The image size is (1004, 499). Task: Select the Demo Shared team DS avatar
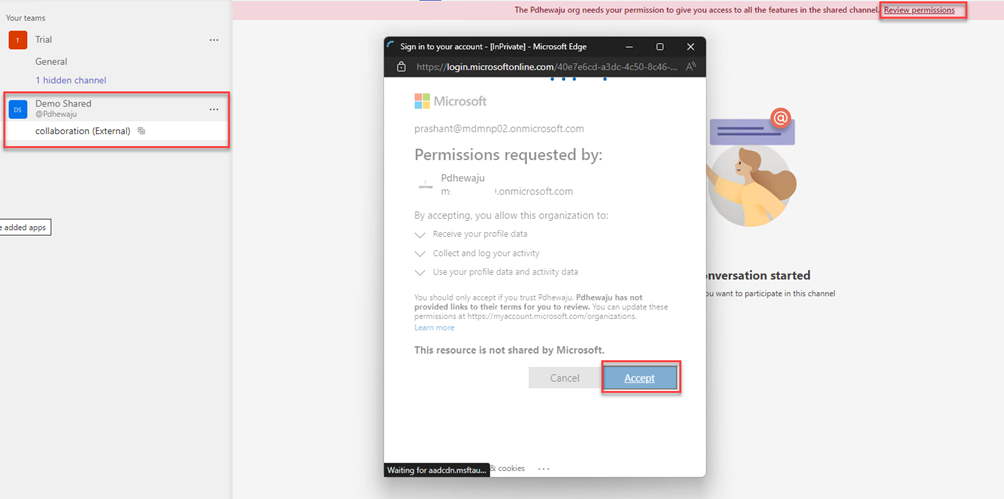coord(18,110)
